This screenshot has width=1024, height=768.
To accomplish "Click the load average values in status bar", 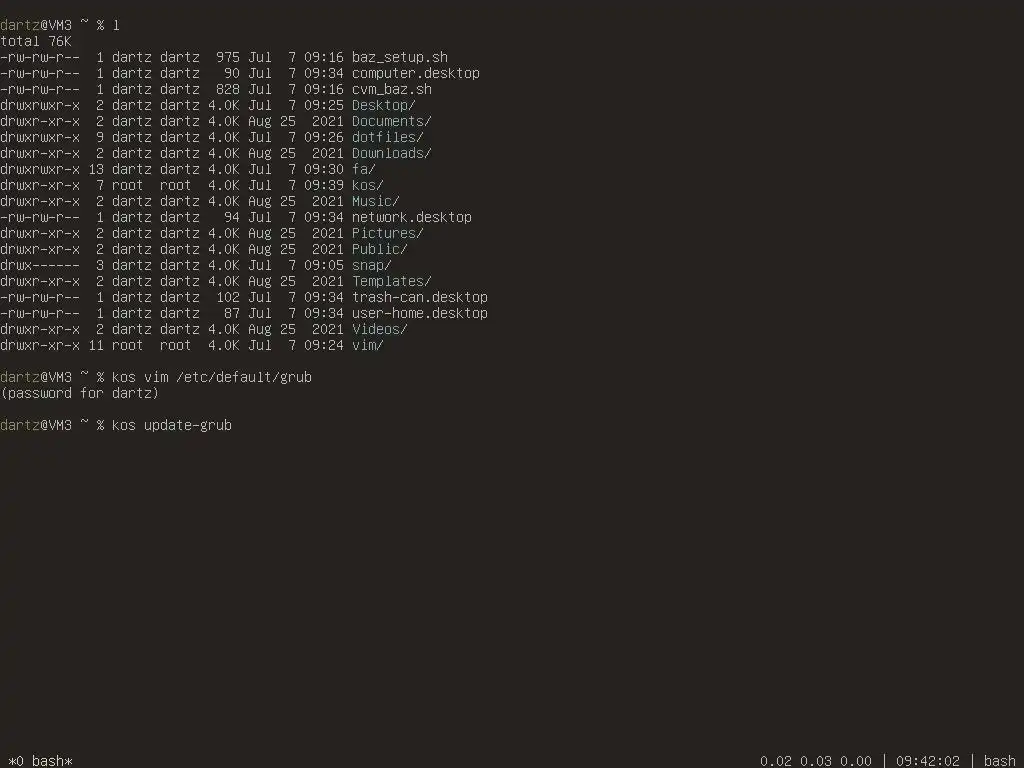I will pos(816,761).
